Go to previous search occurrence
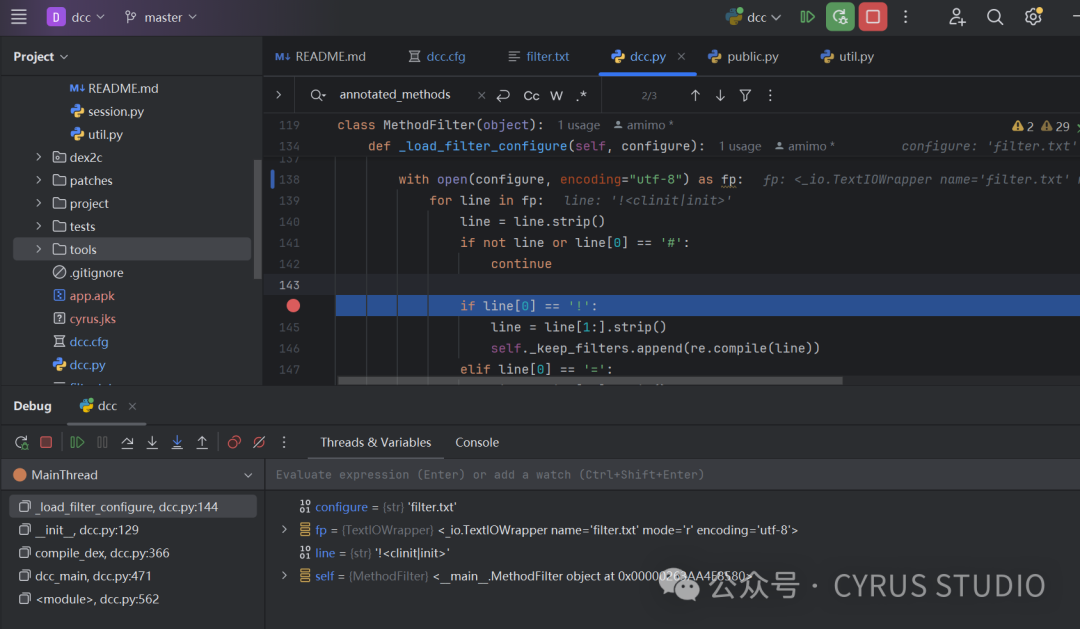 click(x=695, y=95)
